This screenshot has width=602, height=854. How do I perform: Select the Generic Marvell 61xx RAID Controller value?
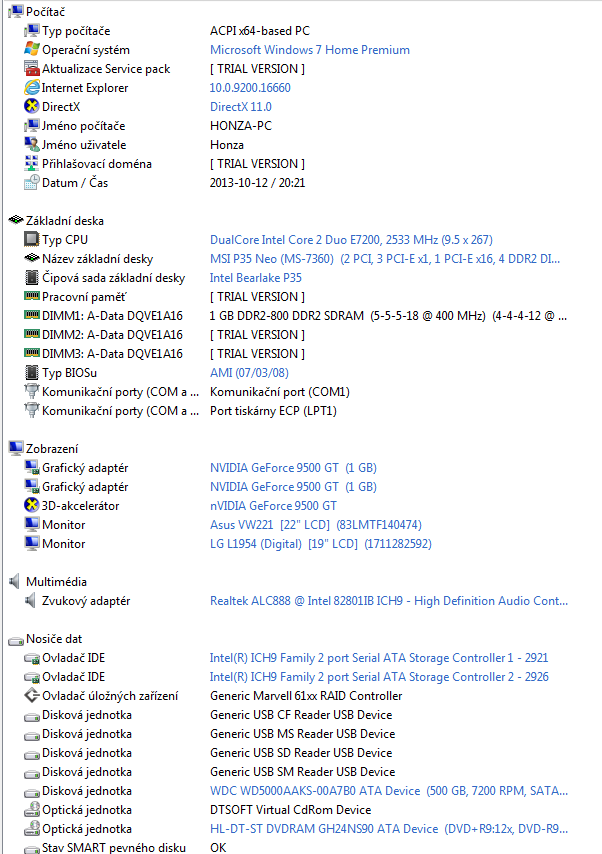[x=306, y=696]
